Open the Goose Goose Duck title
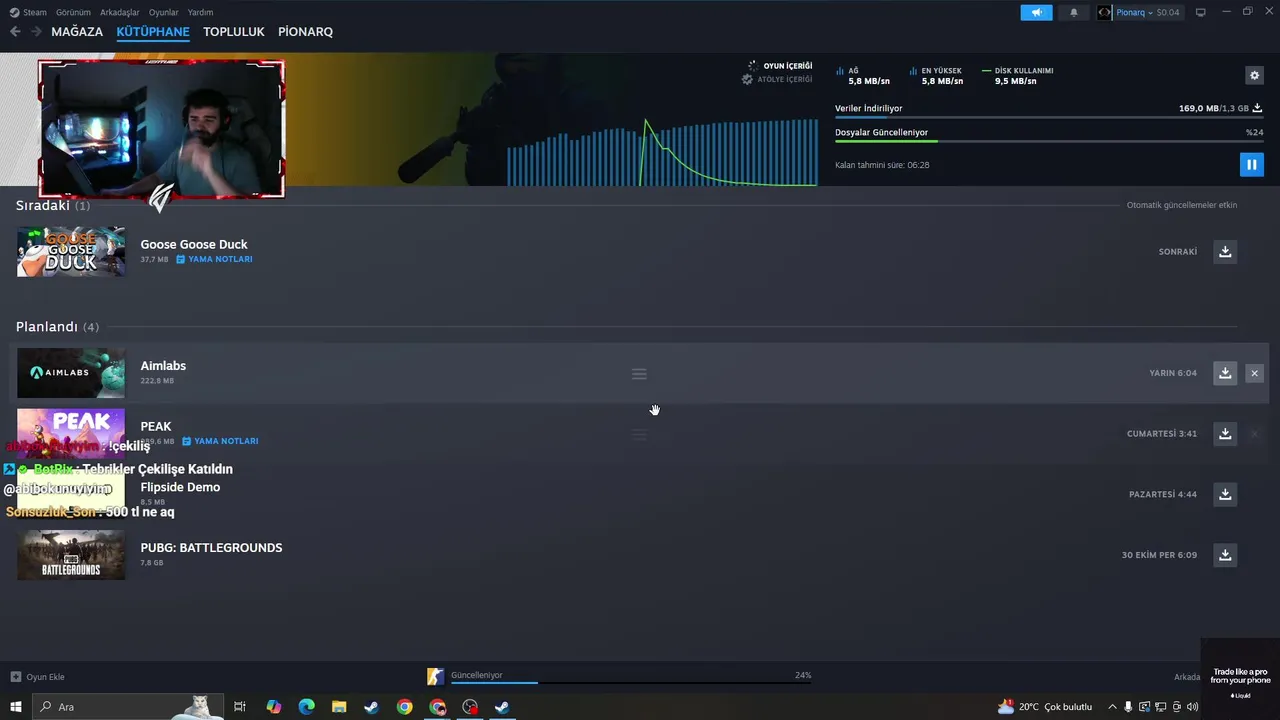The image size is (1280, 720). pyautogui.click(x=194, y=244)
